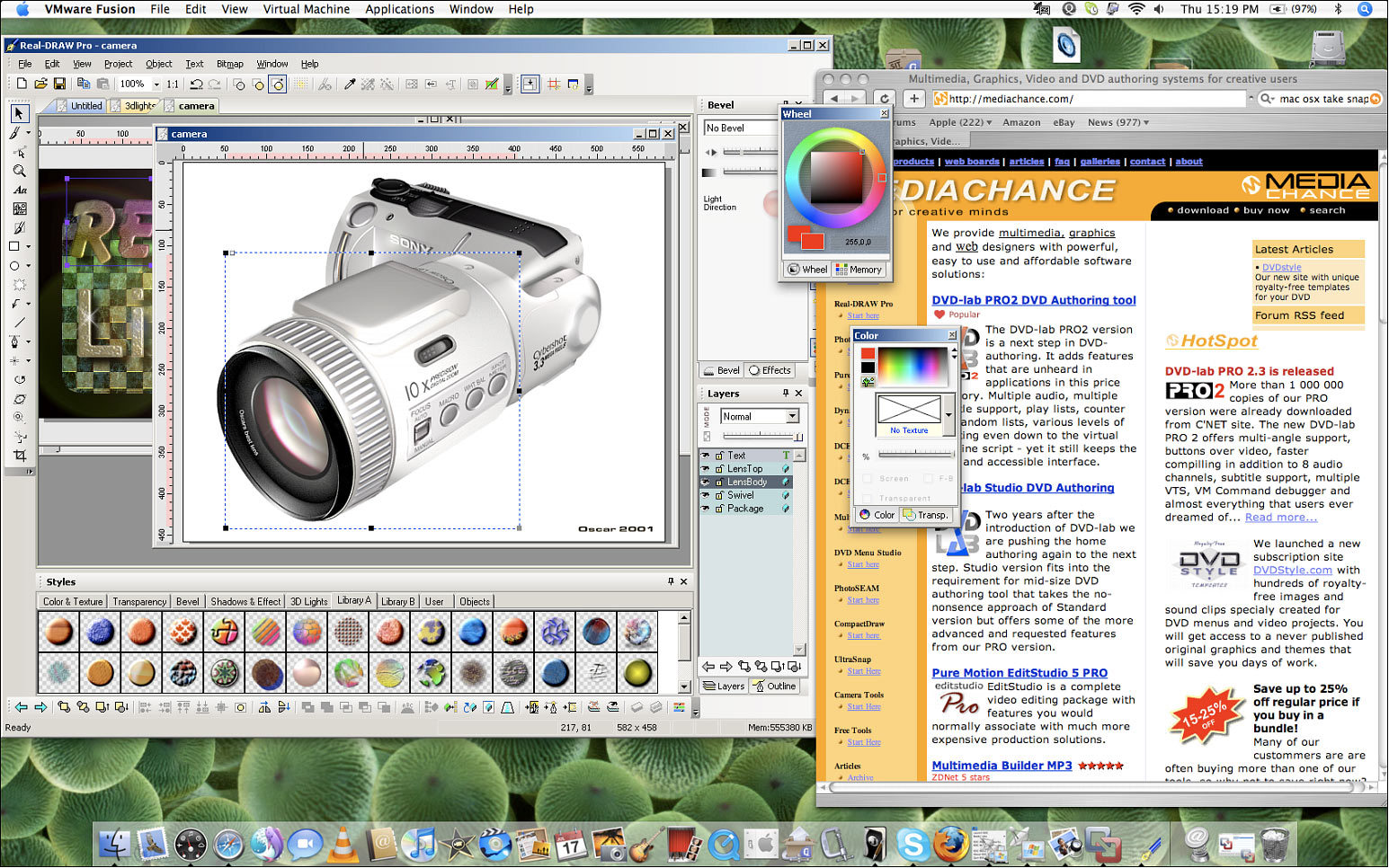Click the red grid/guides icon in toolbar
Viewport: 1389px width, 868px height.
(x=554, y=84)
